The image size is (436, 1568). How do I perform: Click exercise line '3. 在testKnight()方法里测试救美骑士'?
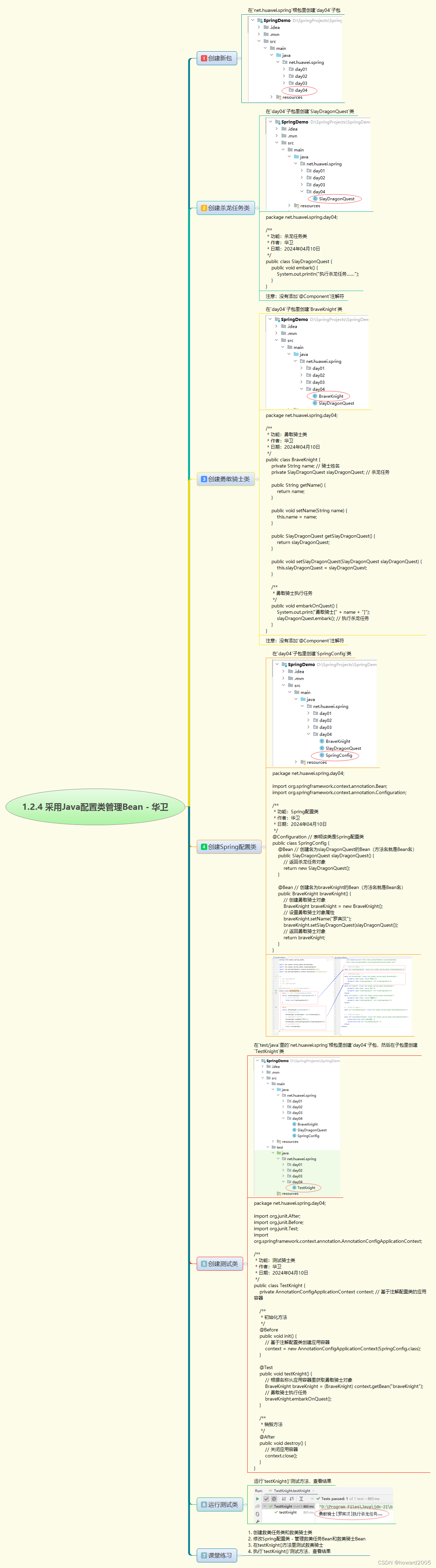point(285,1545)
